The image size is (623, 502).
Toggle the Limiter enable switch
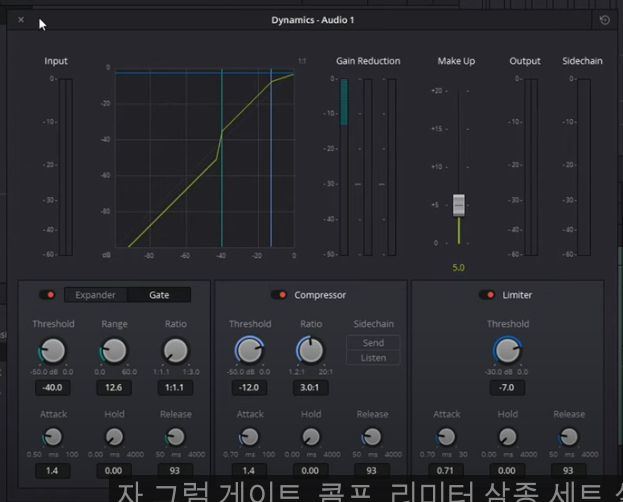point(487,295)
